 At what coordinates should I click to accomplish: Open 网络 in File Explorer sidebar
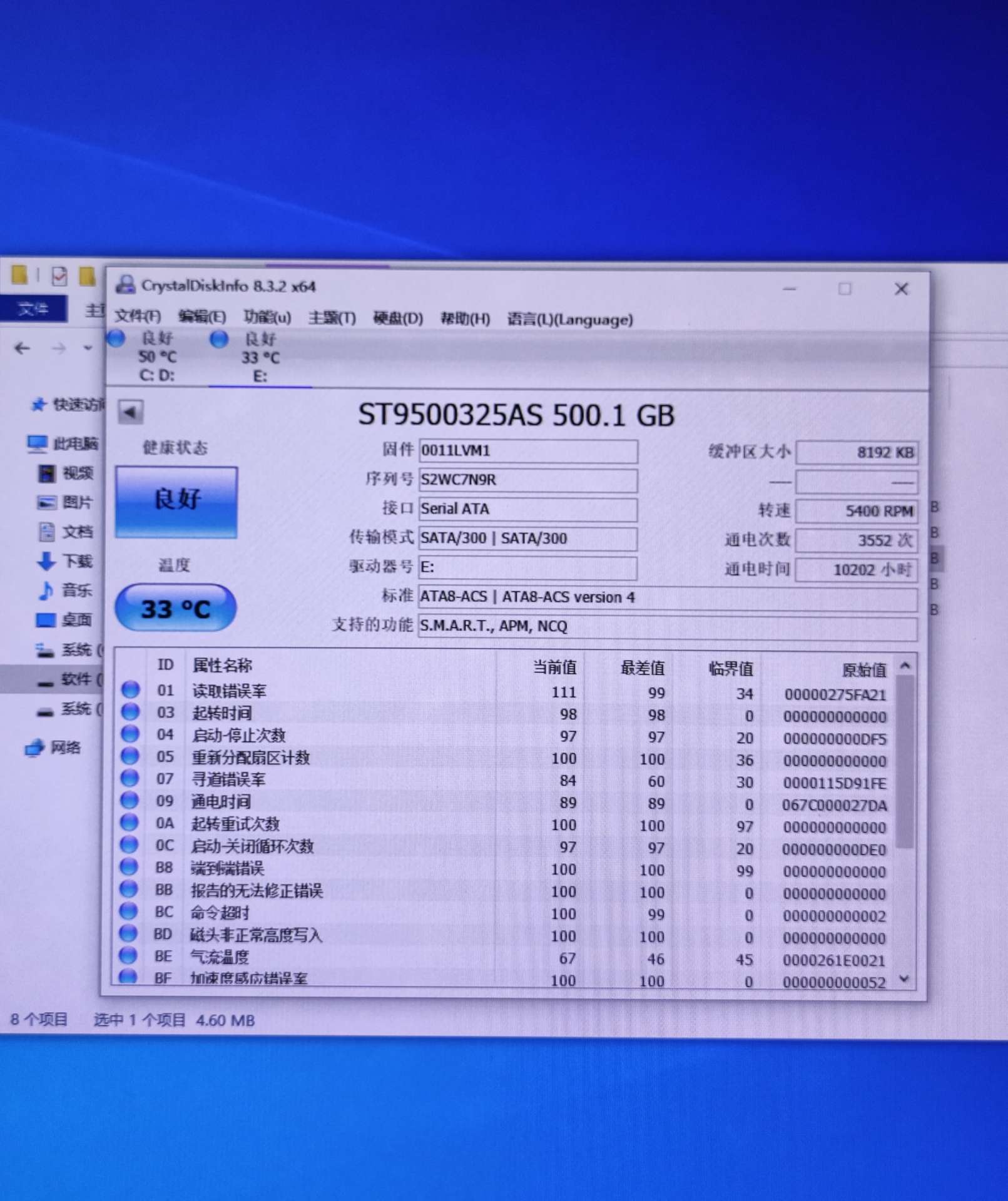[x=53, y=747]
